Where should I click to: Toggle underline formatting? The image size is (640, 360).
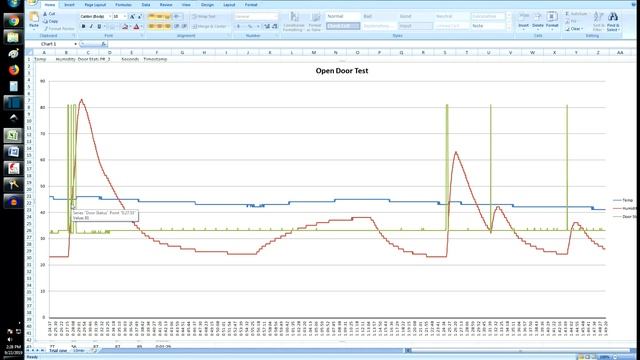pos(99,27)
